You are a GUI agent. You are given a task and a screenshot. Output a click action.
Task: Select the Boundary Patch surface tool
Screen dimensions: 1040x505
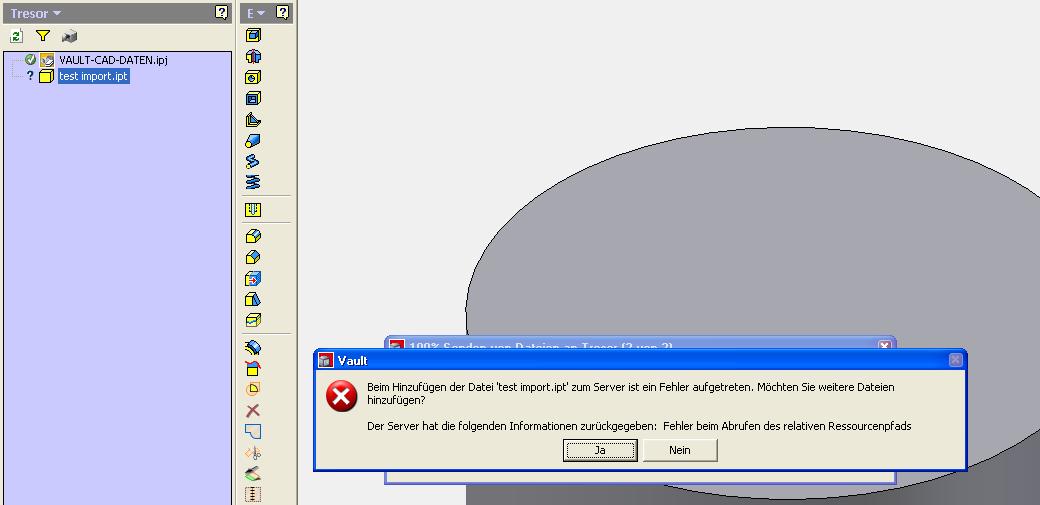(253, 432)
